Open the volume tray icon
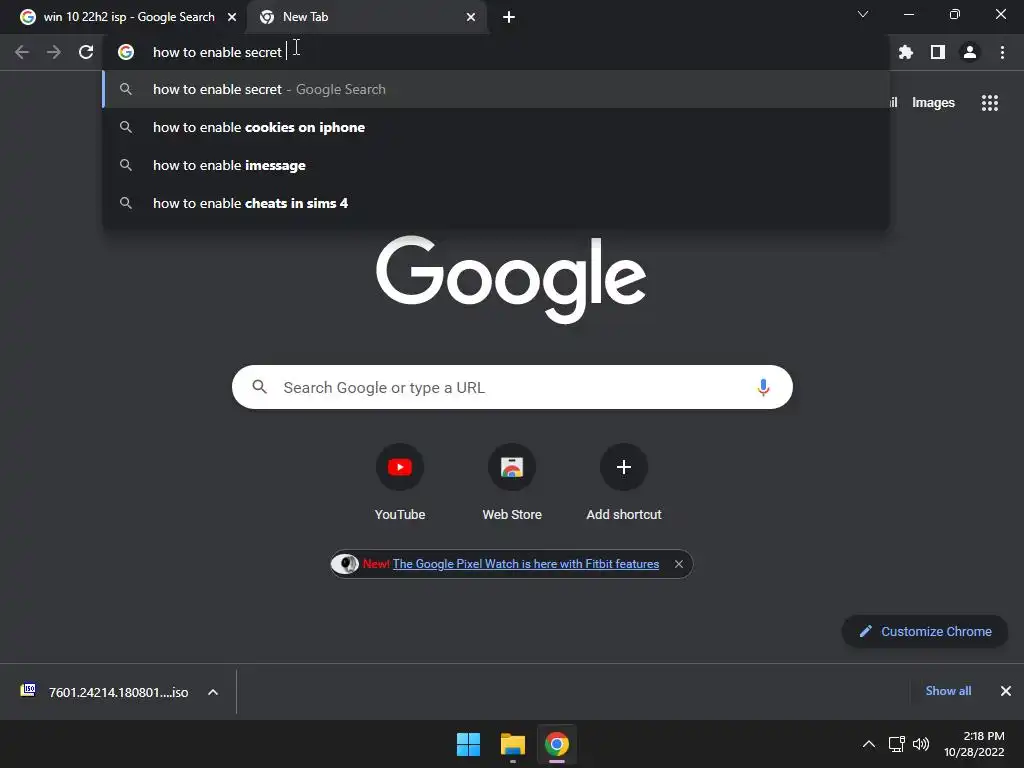 (921, 744)
